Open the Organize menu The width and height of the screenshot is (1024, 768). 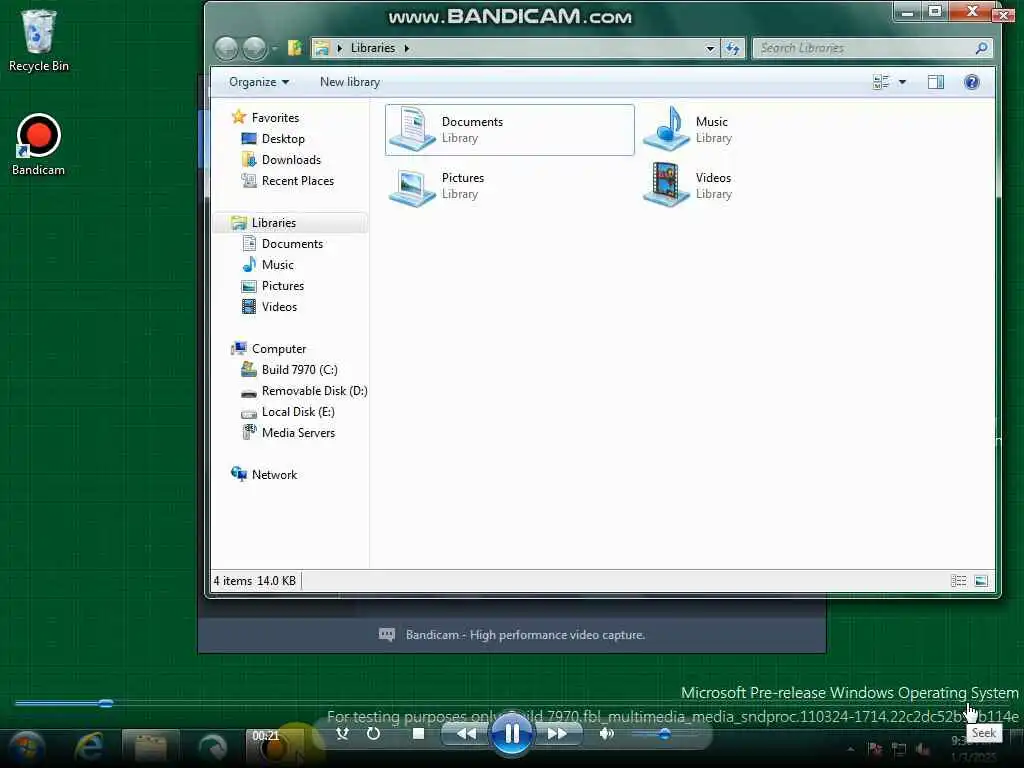[x=259, y=82]
